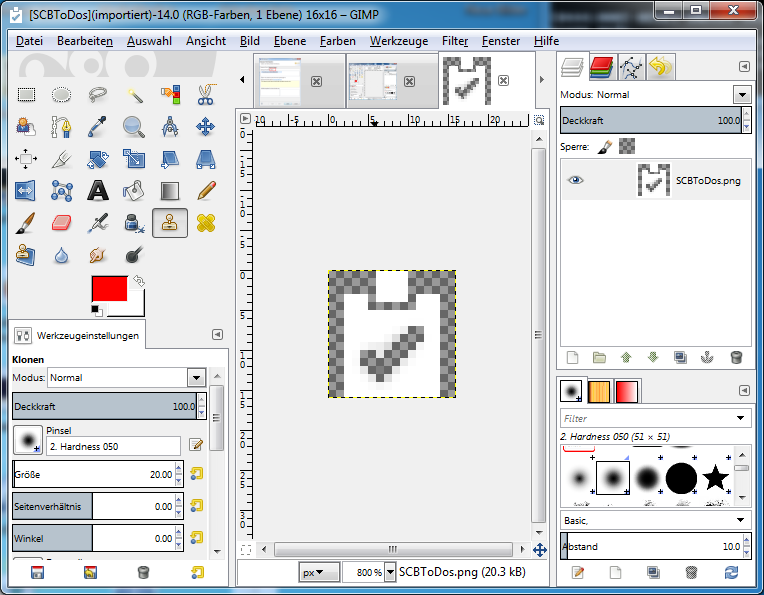Select the Scissors Select tool
The height and width of the screenshot is (595, 764).
pos(206,95)
